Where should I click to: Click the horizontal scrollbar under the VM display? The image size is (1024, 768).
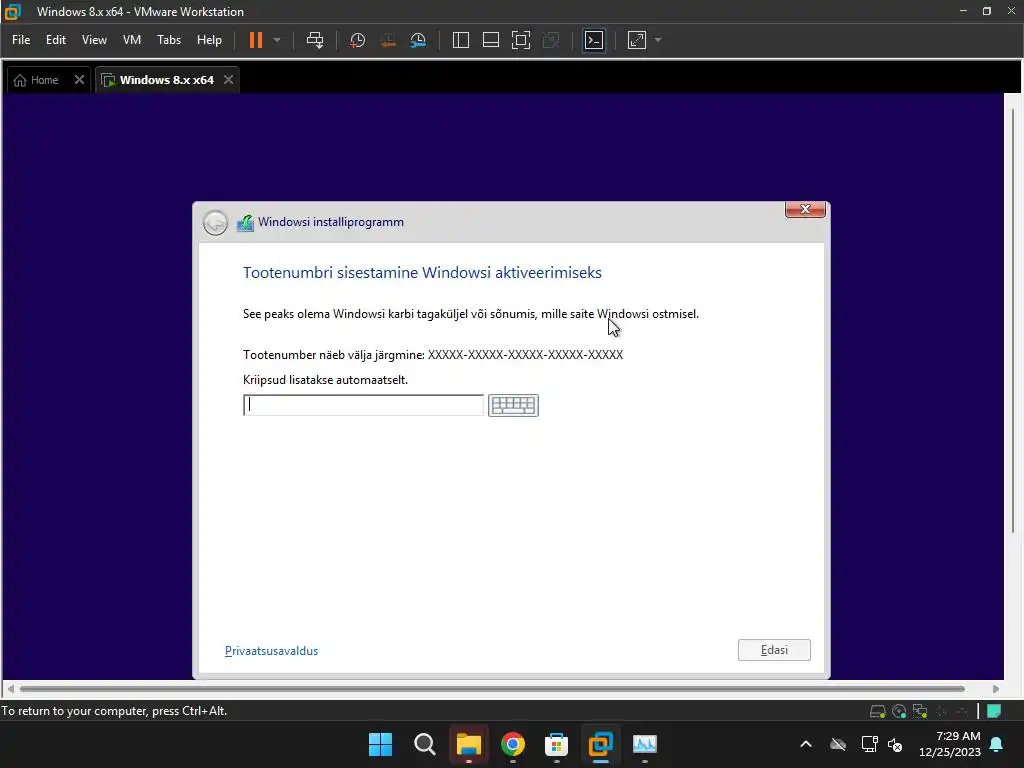492,689
